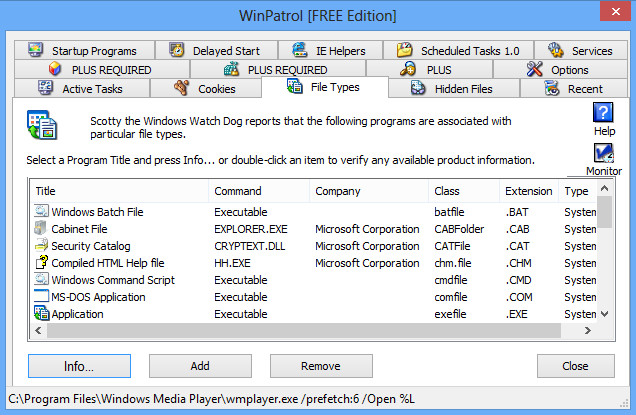Click the Startup Programs monitor icon
The height and width of the screenshot is (415, 636).
pos(36,50)
